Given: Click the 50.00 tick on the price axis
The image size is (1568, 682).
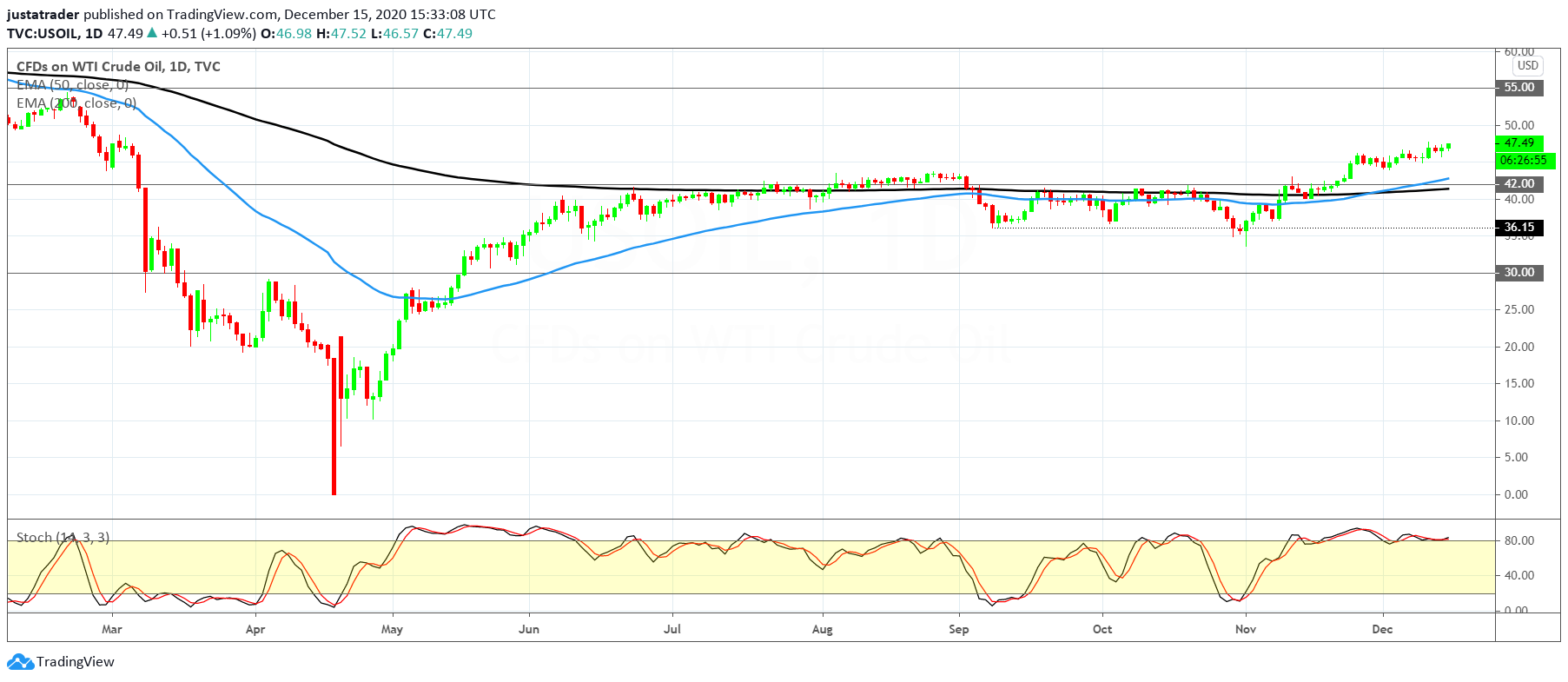Looking at the screenshot, I should point(1519,125).
